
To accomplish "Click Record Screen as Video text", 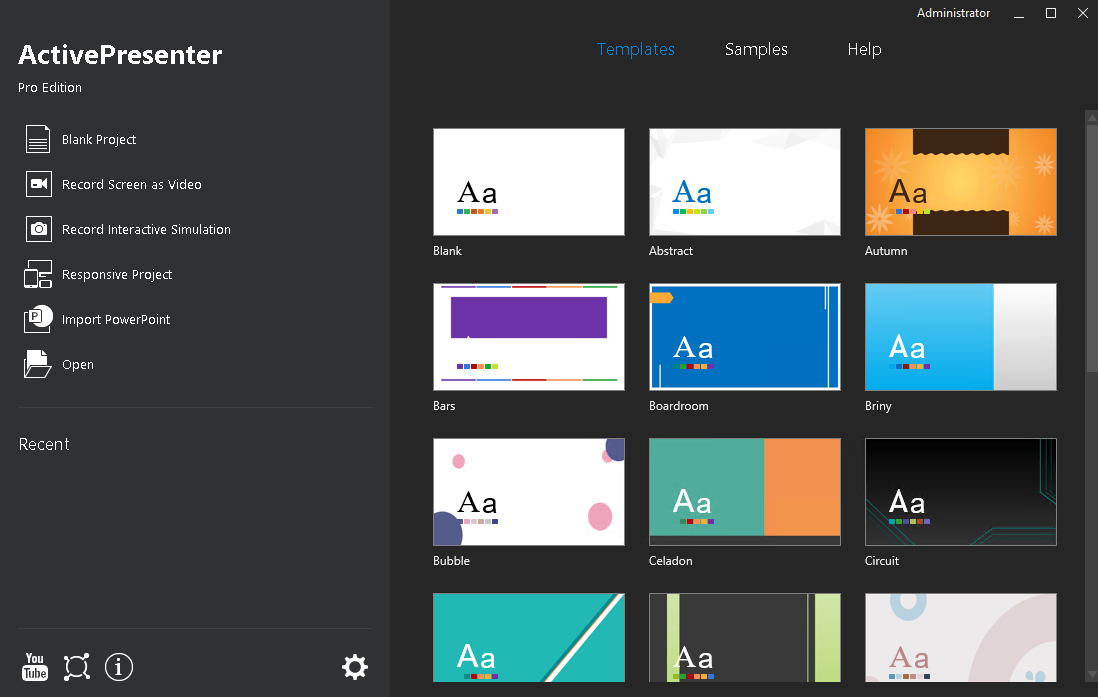I will (132, 184).
